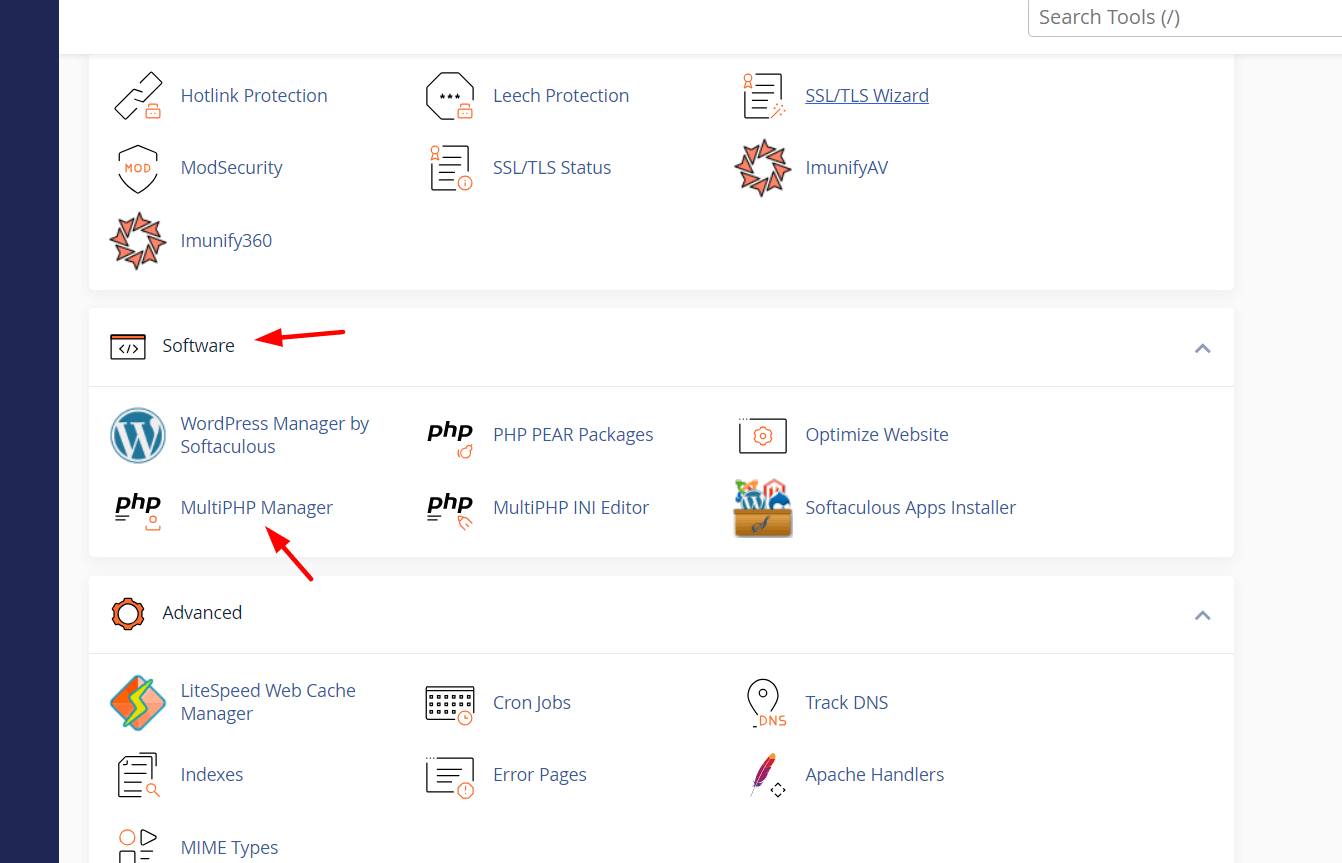The width and height of the screenshot is (1342, 863).
Task: Open the ModSecurity link
Action: coord(231,168)
